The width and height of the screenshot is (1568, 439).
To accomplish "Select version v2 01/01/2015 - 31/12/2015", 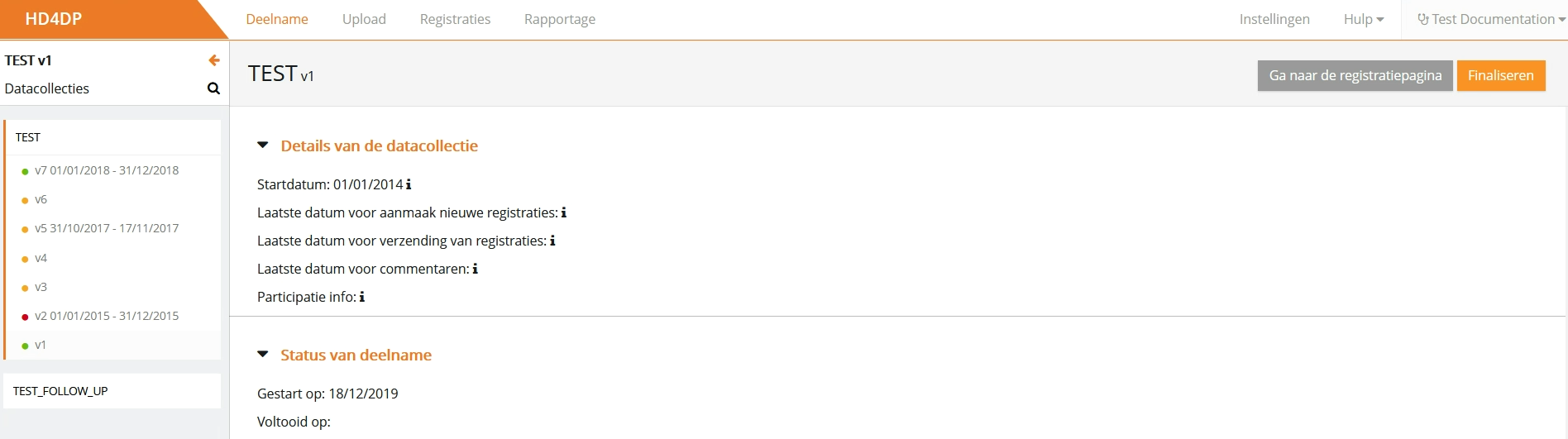I will point(107,316).
